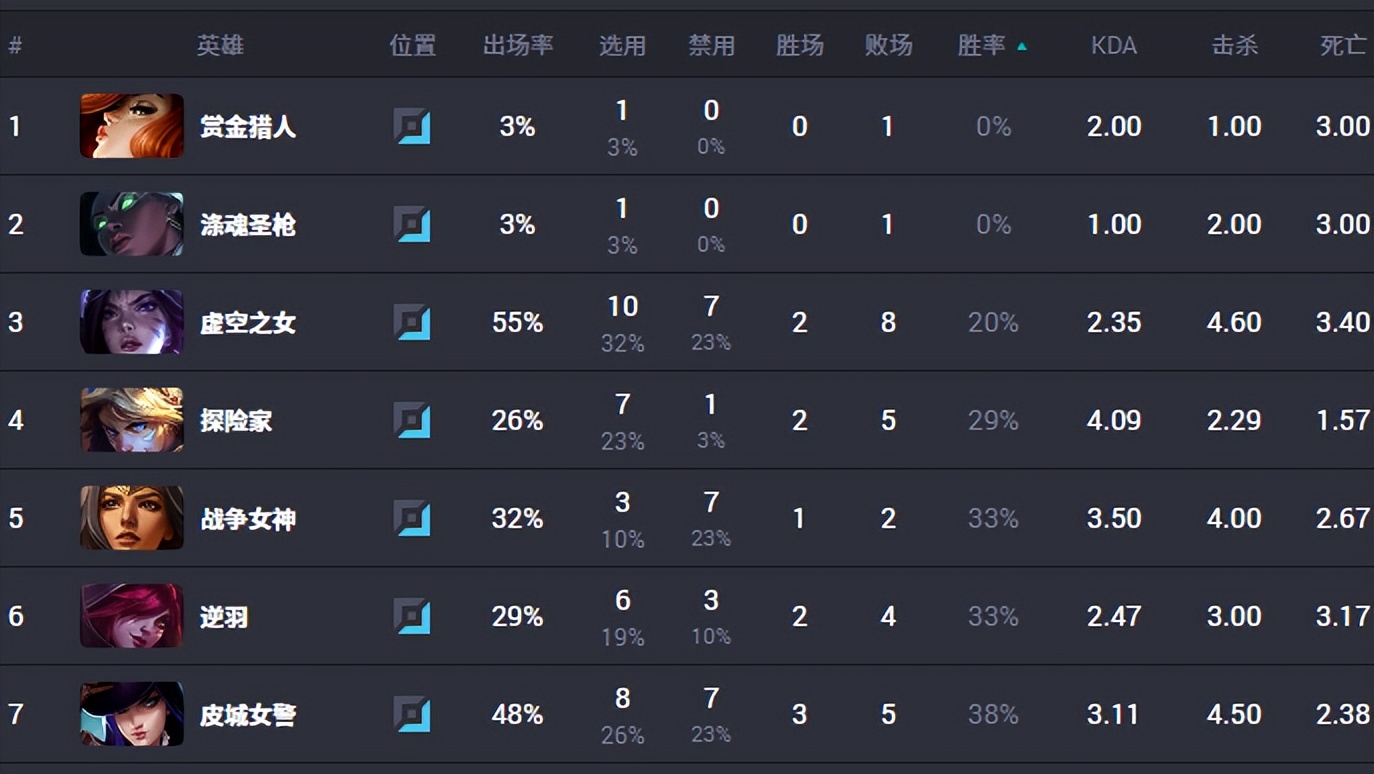
Task: Sort by the 击杀 column header
Action: (x=1234, y=46)
